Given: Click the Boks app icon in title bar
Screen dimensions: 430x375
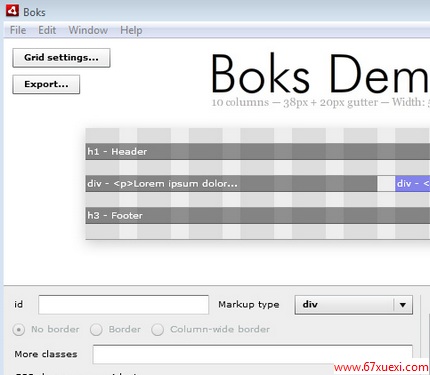Looking at the screenshot, I should click(x=12, y=11).
